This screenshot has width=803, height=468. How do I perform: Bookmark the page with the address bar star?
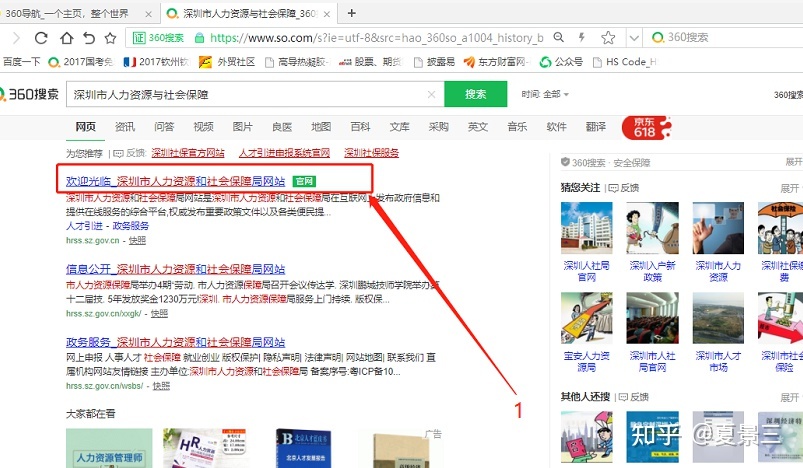(x=608, y=37)
